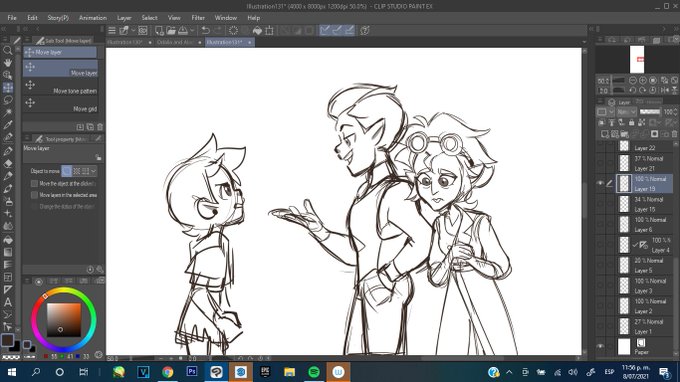Image resolution: width=680 pixels, height=382 pixels.
Task: Select the Move layer tool in toolbox
Action: click(x=7, y=88)
